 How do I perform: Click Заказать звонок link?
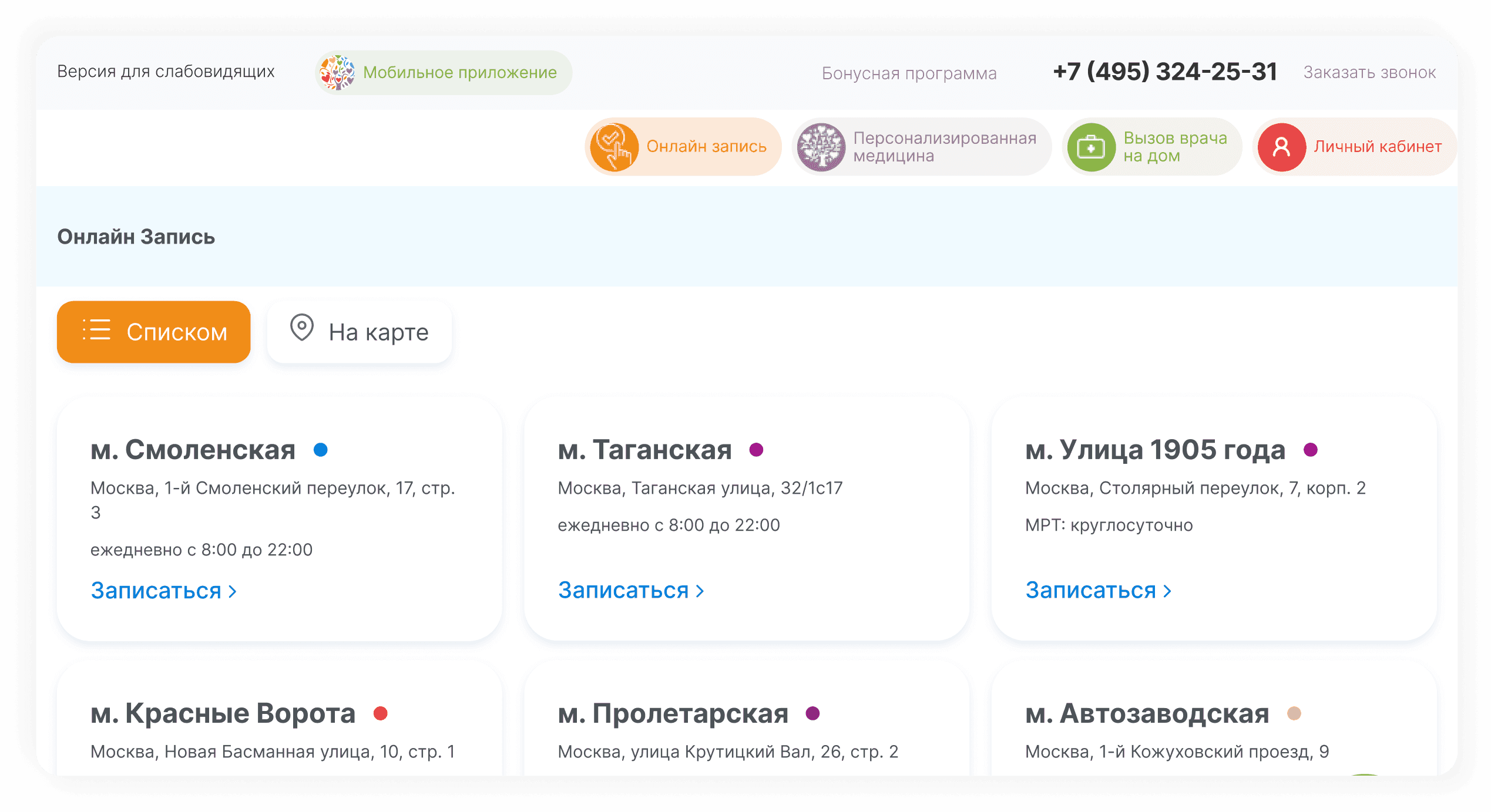pyautogui.click(x=1369, y=72)
